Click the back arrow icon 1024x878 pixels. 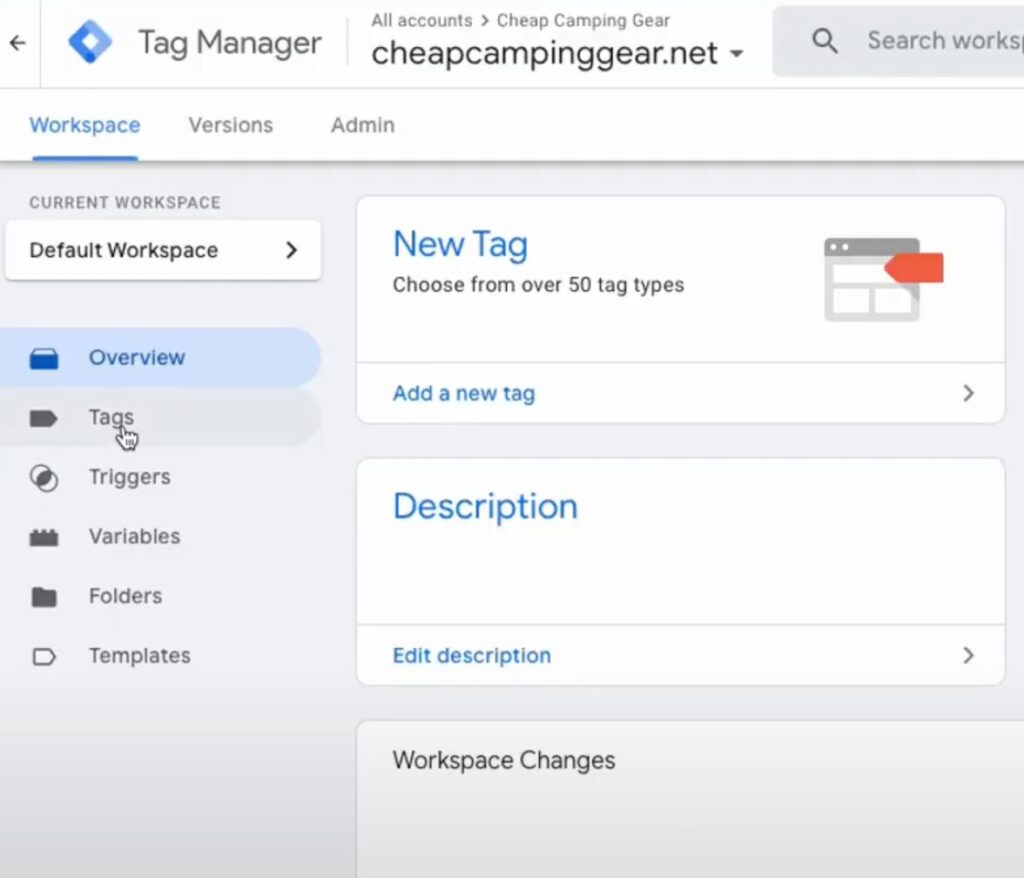point(18,43)
